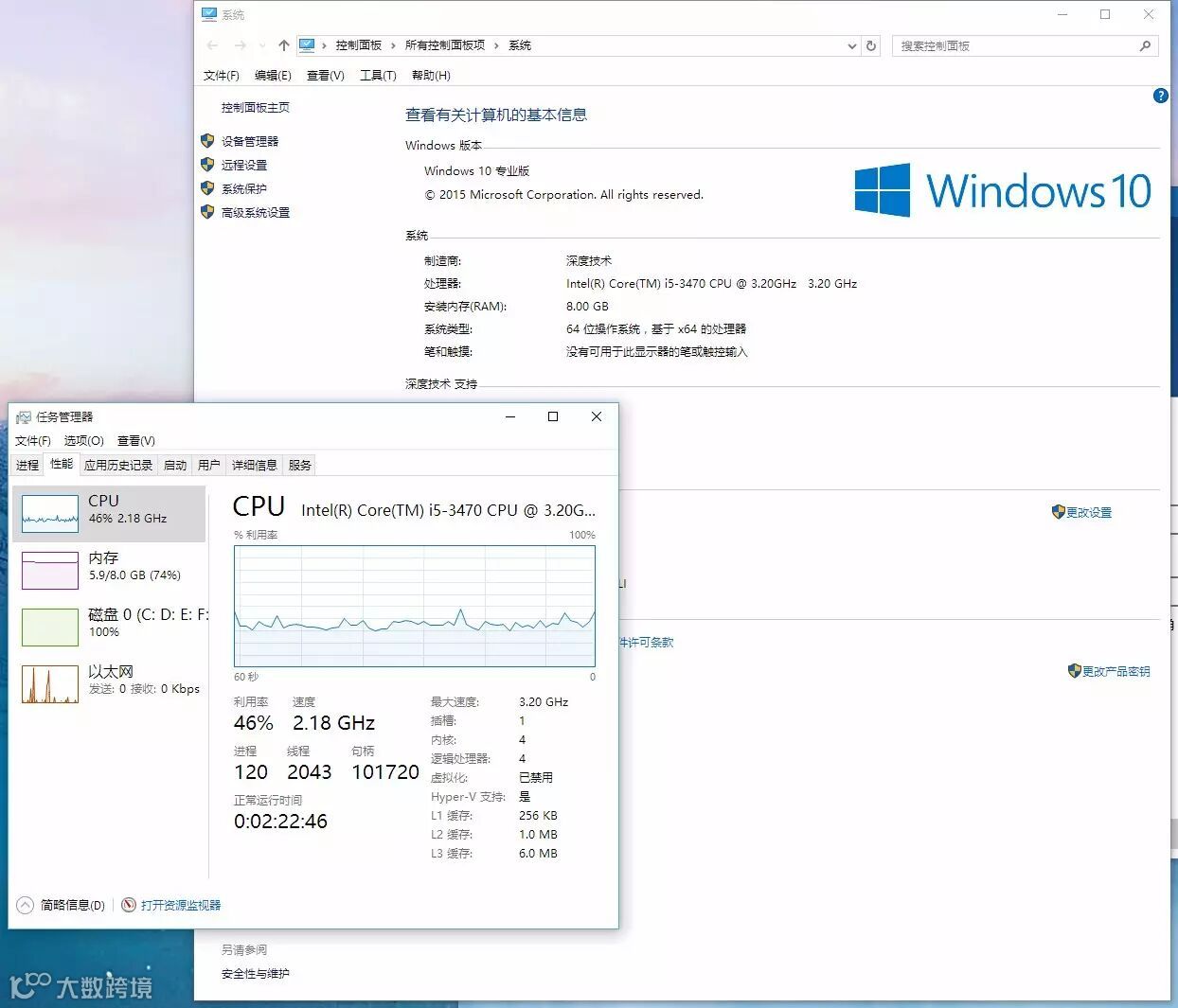1178x1008 pixels.
Task: Click the 更改设置 link
Action: tap(1089, 512)
